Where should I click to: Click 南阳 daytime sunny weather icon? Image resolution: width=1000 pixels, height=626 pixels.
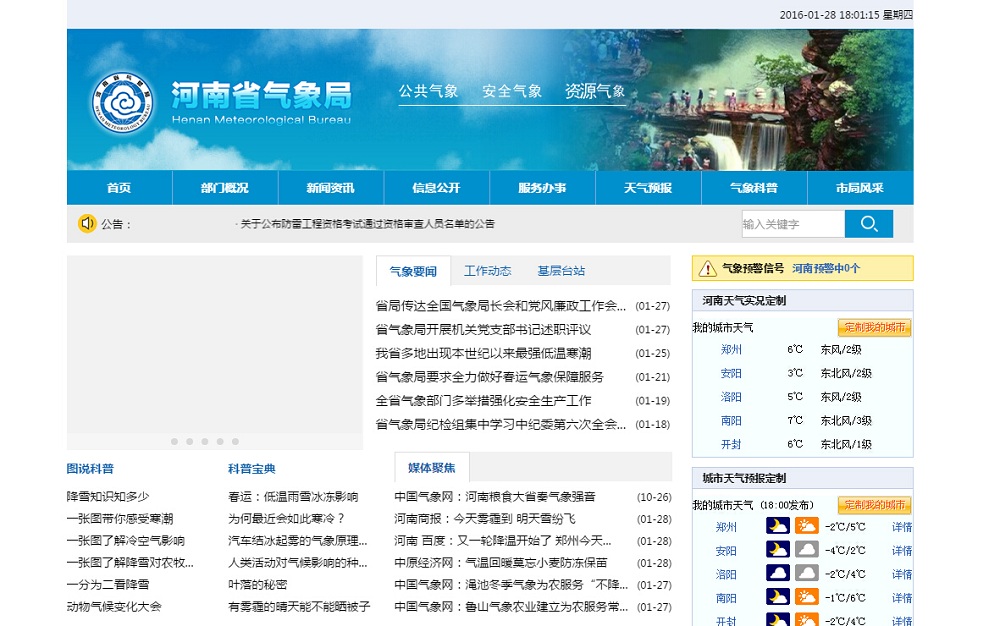point(806,597)
